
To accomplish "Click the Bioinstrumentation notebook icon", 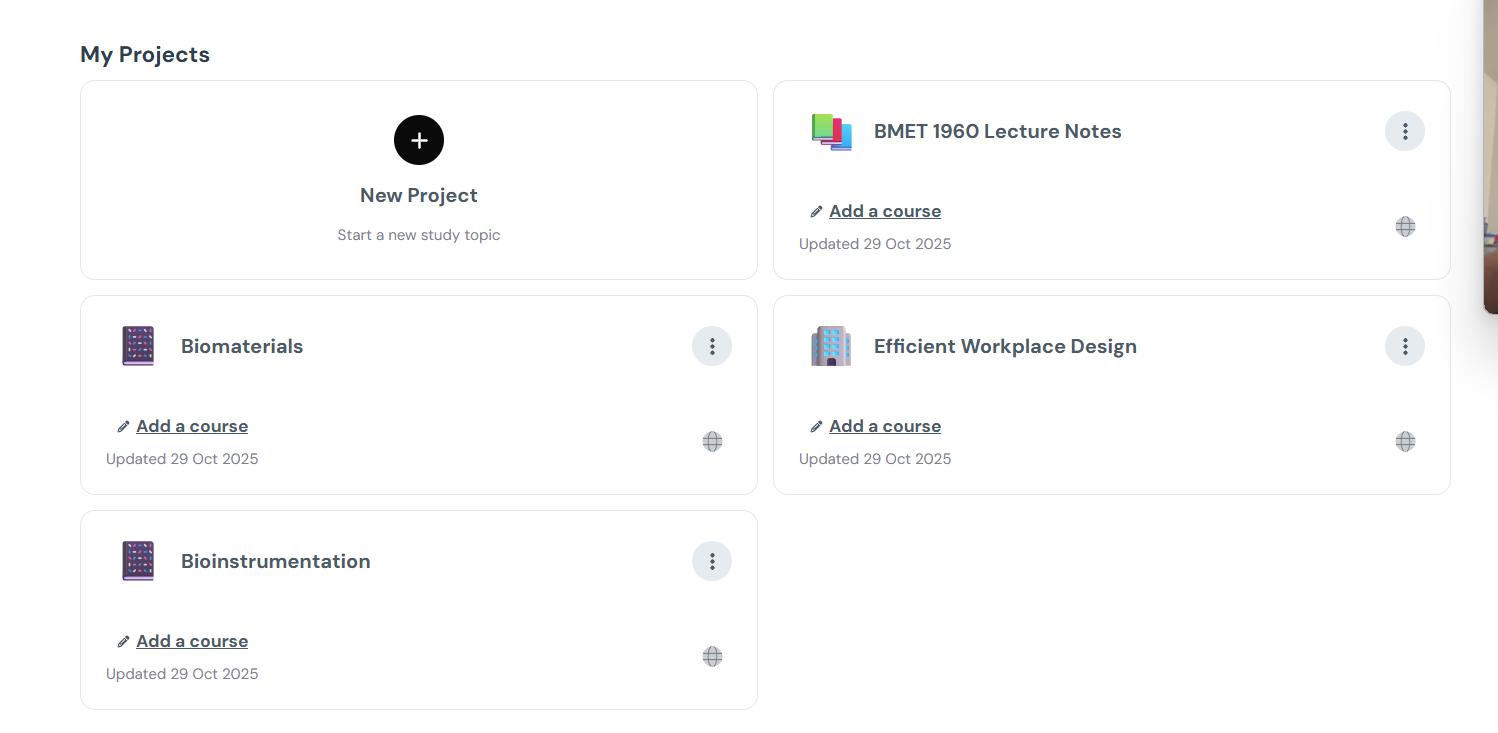I will [x=138, y=561].
